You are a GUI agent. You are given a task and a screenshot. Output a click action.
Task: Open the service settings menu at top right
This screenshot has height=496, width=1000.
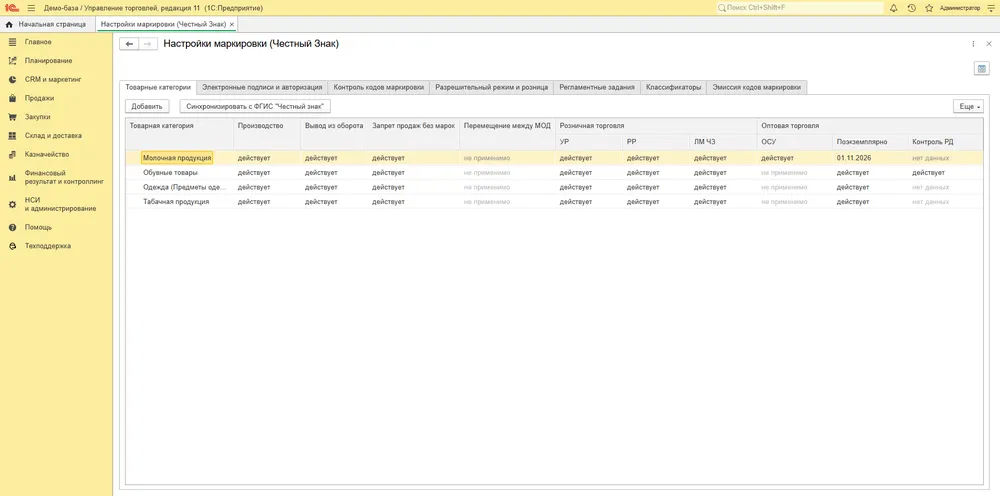[990, 8]
